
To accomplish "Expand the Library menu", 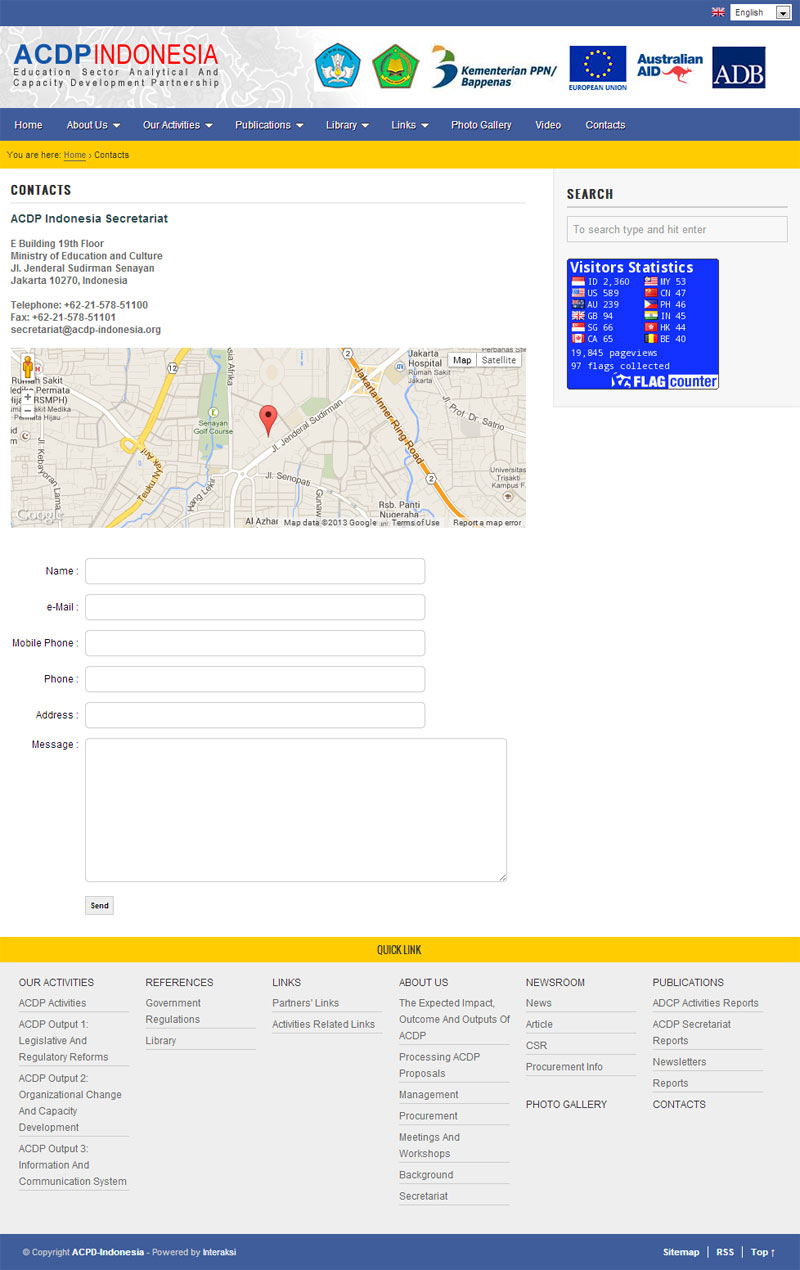I will pyautogui.click(x=347, y=125).
